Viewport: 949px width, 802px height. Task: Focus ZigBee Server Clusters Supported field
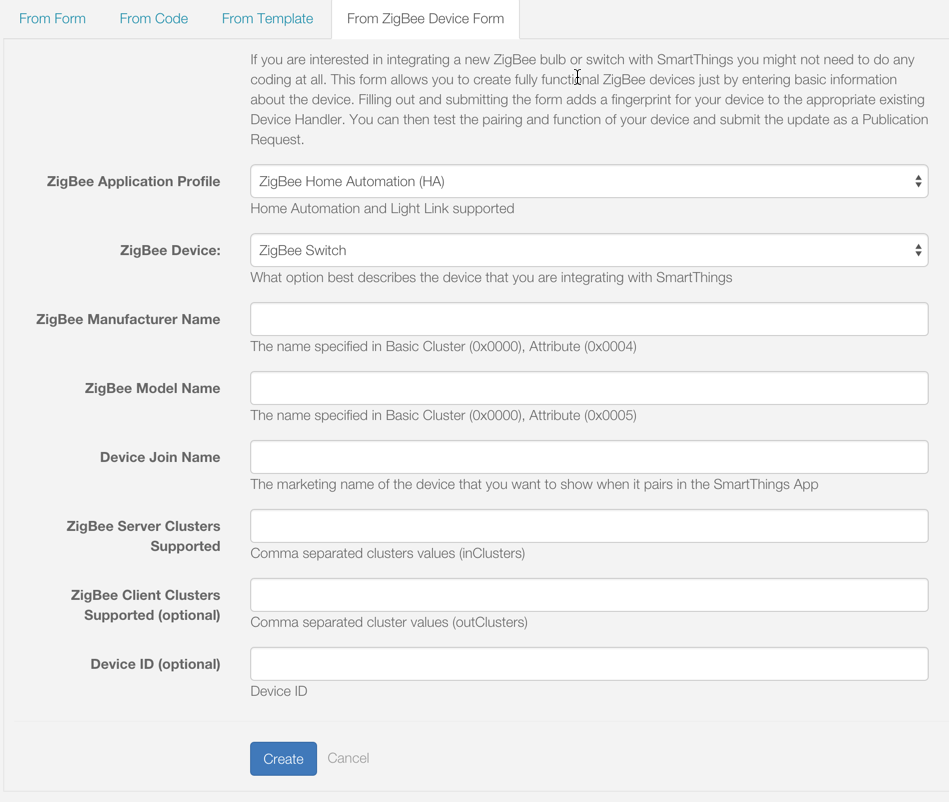tap(589, 526)
